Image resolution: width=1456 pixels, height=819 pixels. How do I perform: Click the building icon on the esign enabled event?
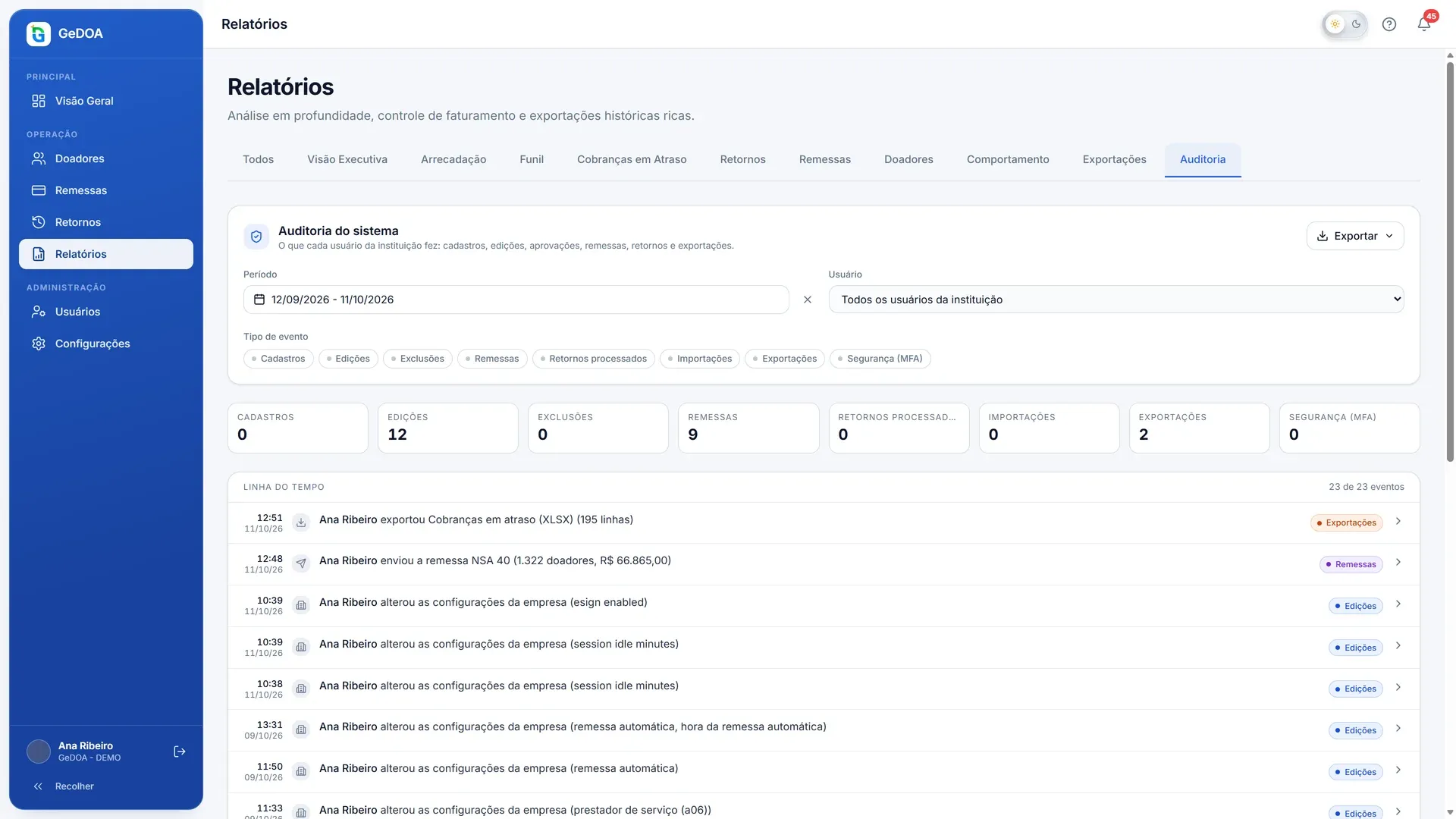[x=301, y=605]
